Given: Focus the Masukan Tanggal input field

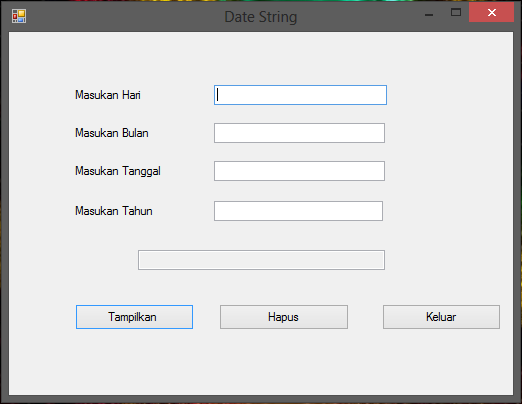Looking at the screenshot, I should click(299, 171).
